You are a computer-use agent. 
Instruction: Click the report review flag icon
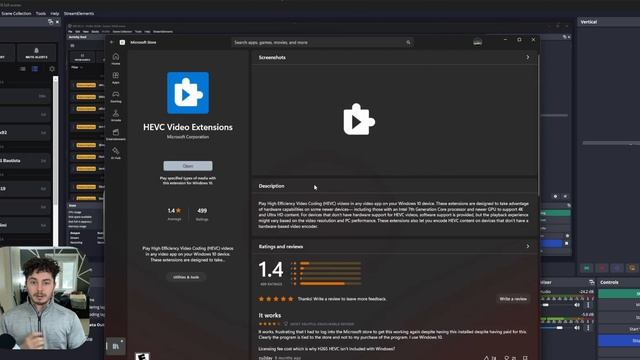(525, 358)
